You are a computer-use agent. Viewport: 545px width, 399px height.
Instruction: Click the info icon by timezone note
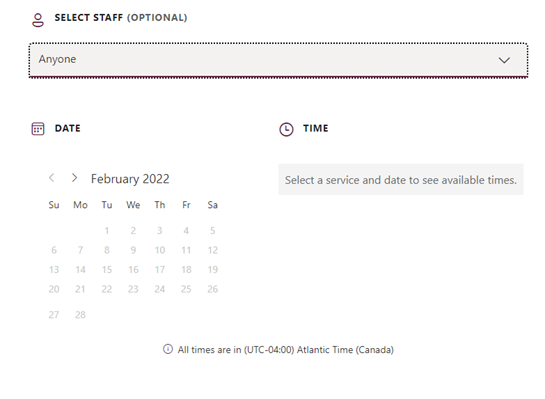pyautogui.click(x=168, y=349)
